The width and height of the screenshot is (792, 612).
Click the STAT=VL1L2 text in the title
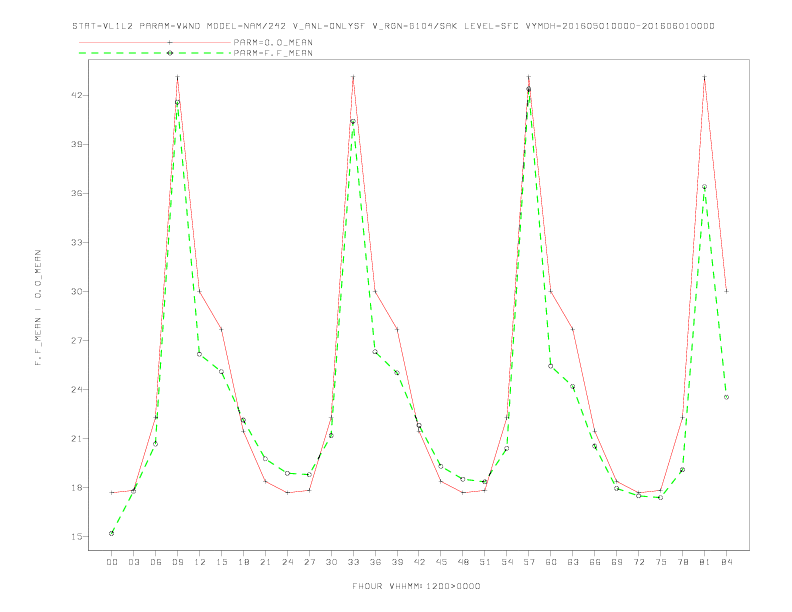pyautogui.click(x=103, y=26)
